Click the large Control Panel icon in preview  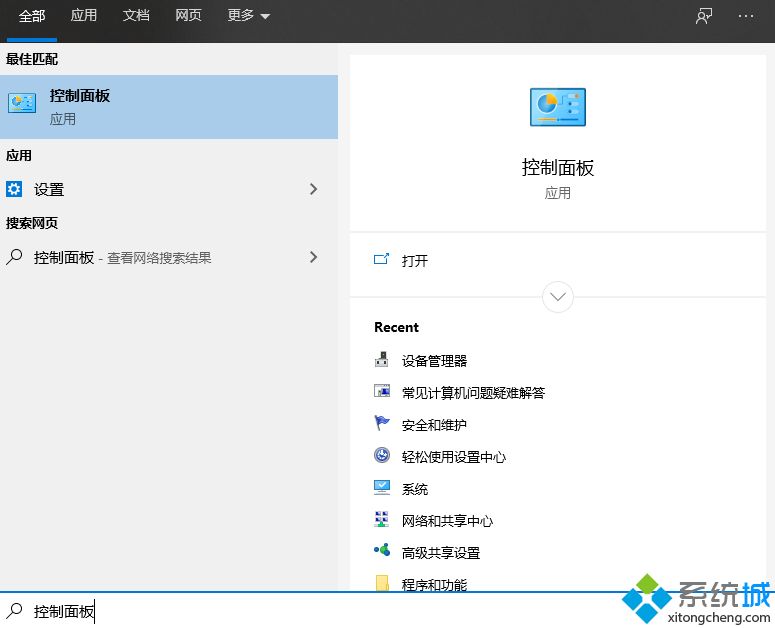point(558,107)
